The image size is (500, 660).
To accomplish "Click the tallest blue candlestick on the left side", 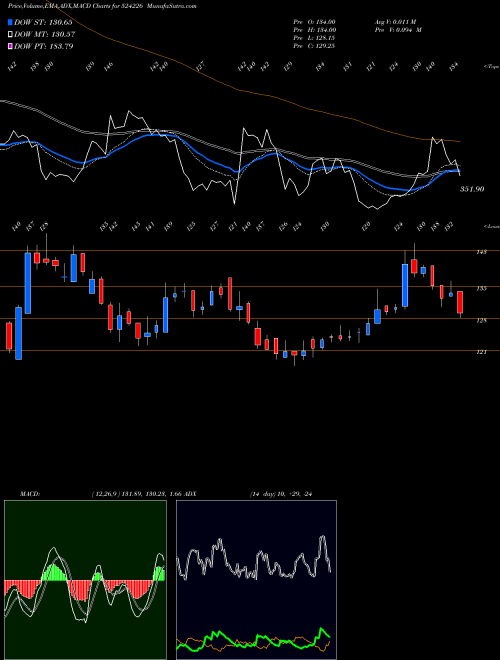I will tap(28, 283).
